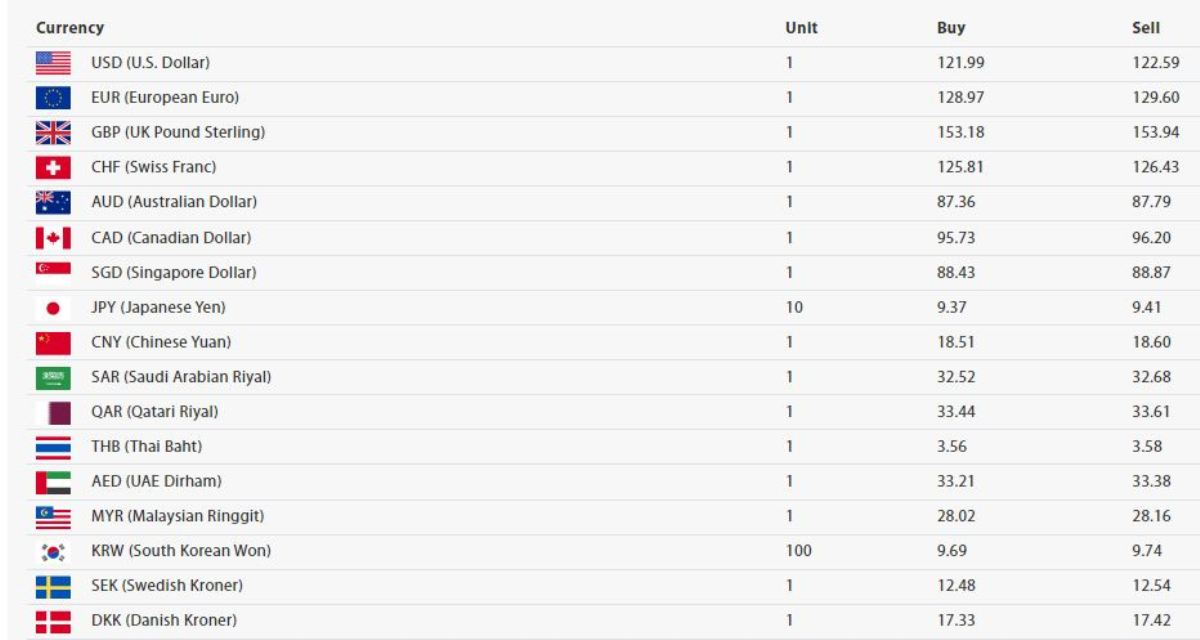Select the SGD (Singapore Dollar) label
Screen dimensions: 1200x640
tap(174, 273)
